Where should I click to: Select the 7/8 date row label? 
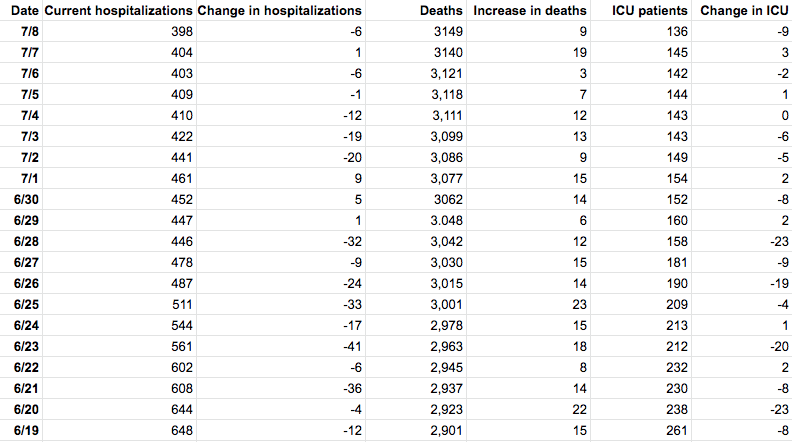click(31, 31)
